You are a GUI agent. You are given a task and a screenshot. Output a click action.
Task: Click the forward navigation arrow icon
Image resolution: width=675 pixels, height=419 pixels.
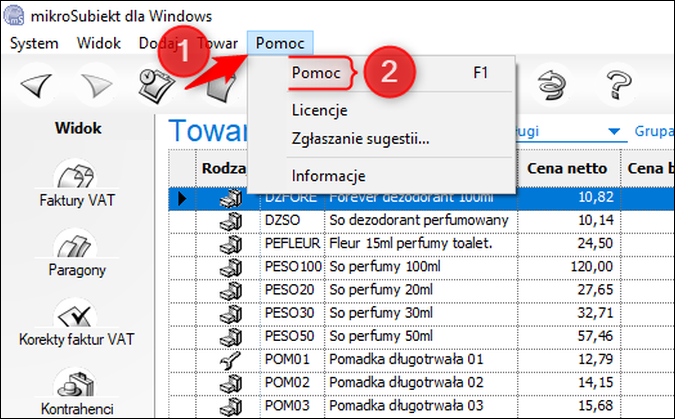(97, 84)
